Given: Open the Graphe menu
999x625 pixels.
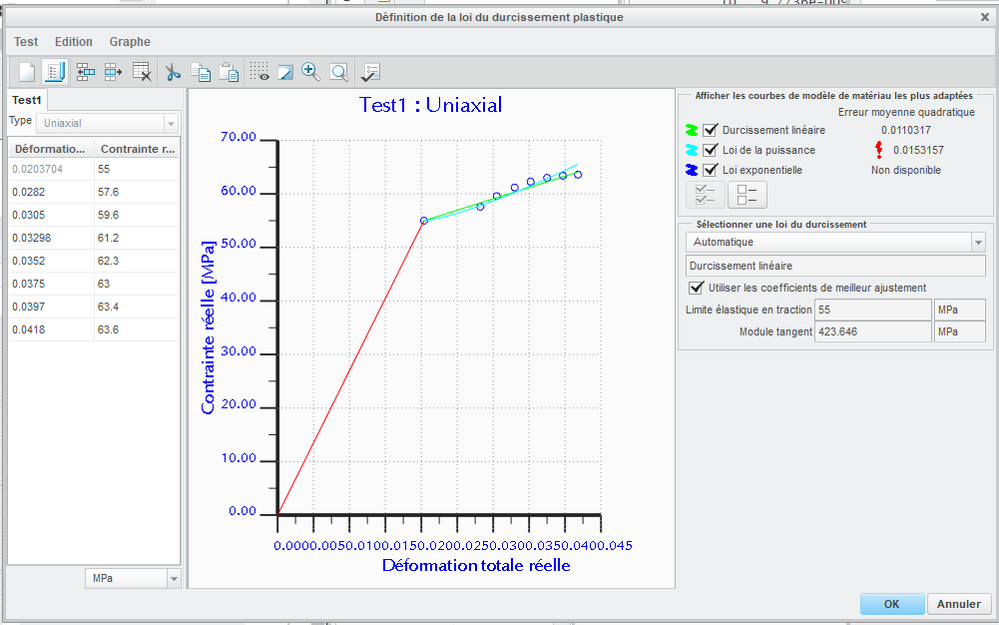Looking at the screenshot, I should [130, 42].
